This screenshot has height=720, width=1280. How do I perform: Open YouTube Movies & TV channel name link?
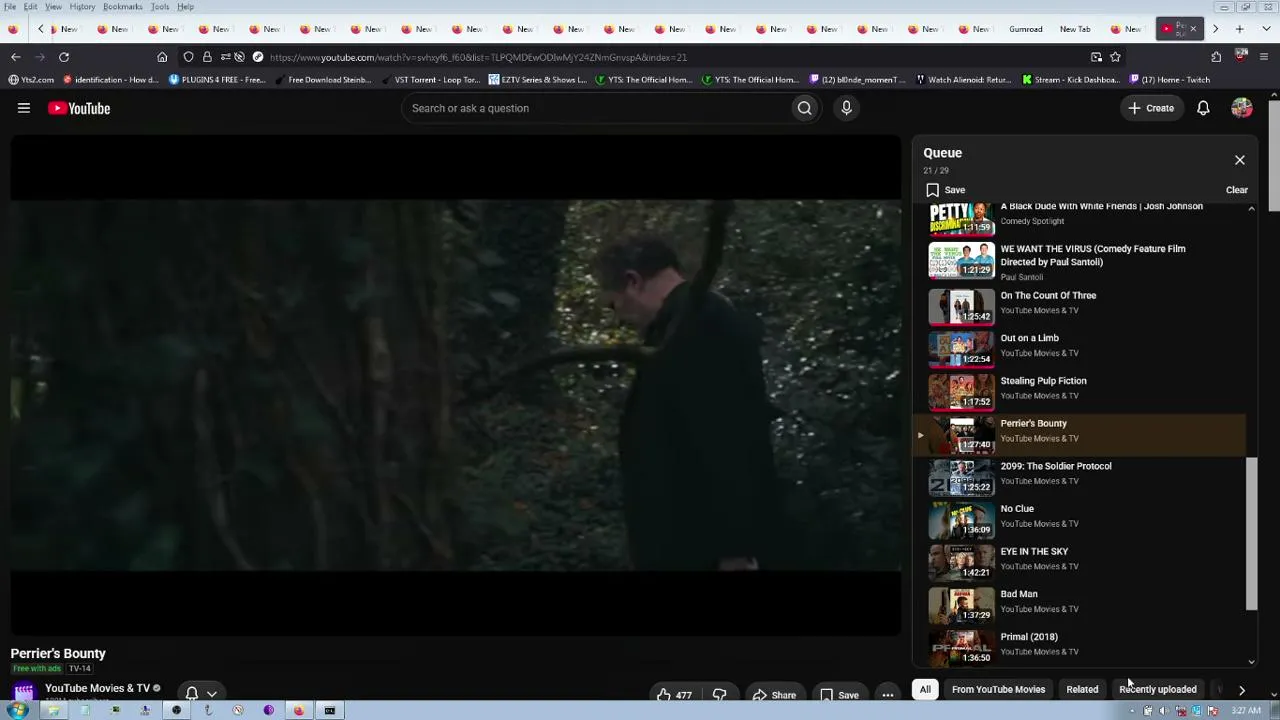point(97,688)
